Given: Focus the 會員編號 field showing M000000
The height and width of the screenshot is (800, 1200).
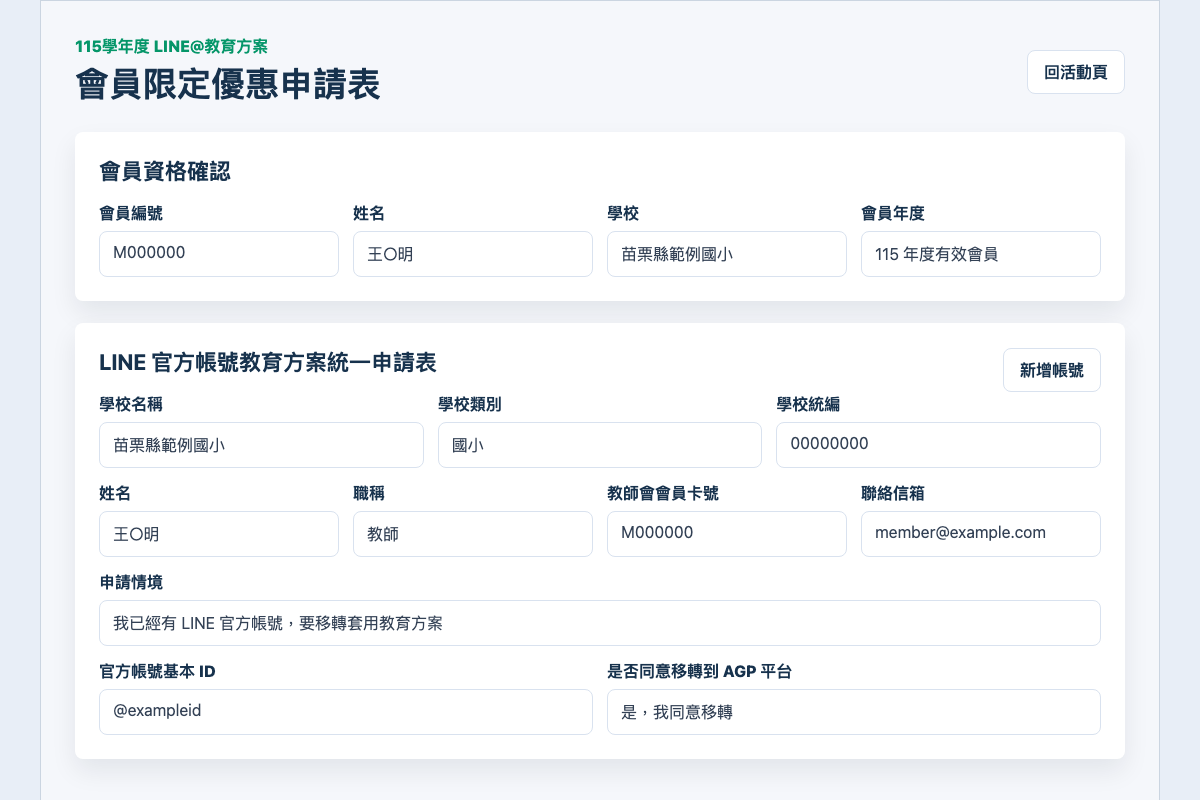Looking at the screenshot, I should click(219, 254).
